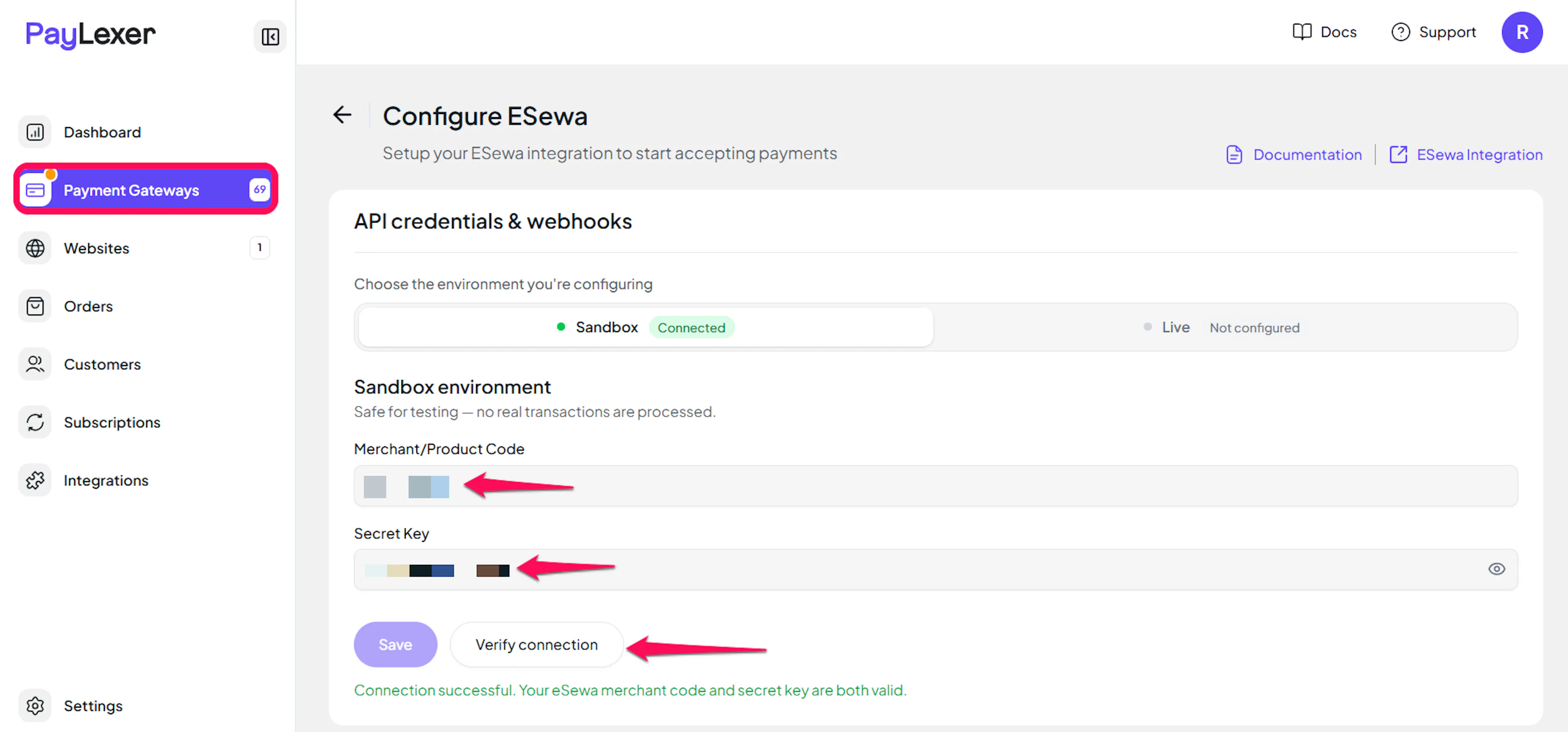Screen dimensions: 1568x732
Task: Focus the Merchant/Product Code field
Action: click(x=935, y=485)
